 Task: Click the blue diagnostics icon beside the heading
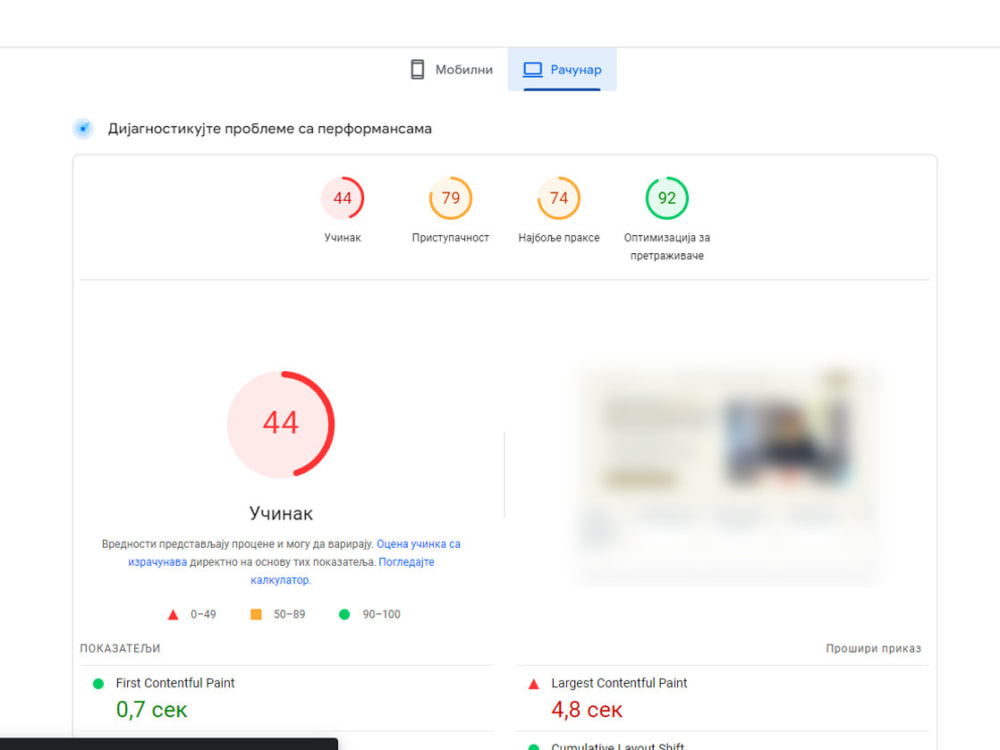point(83,128)
